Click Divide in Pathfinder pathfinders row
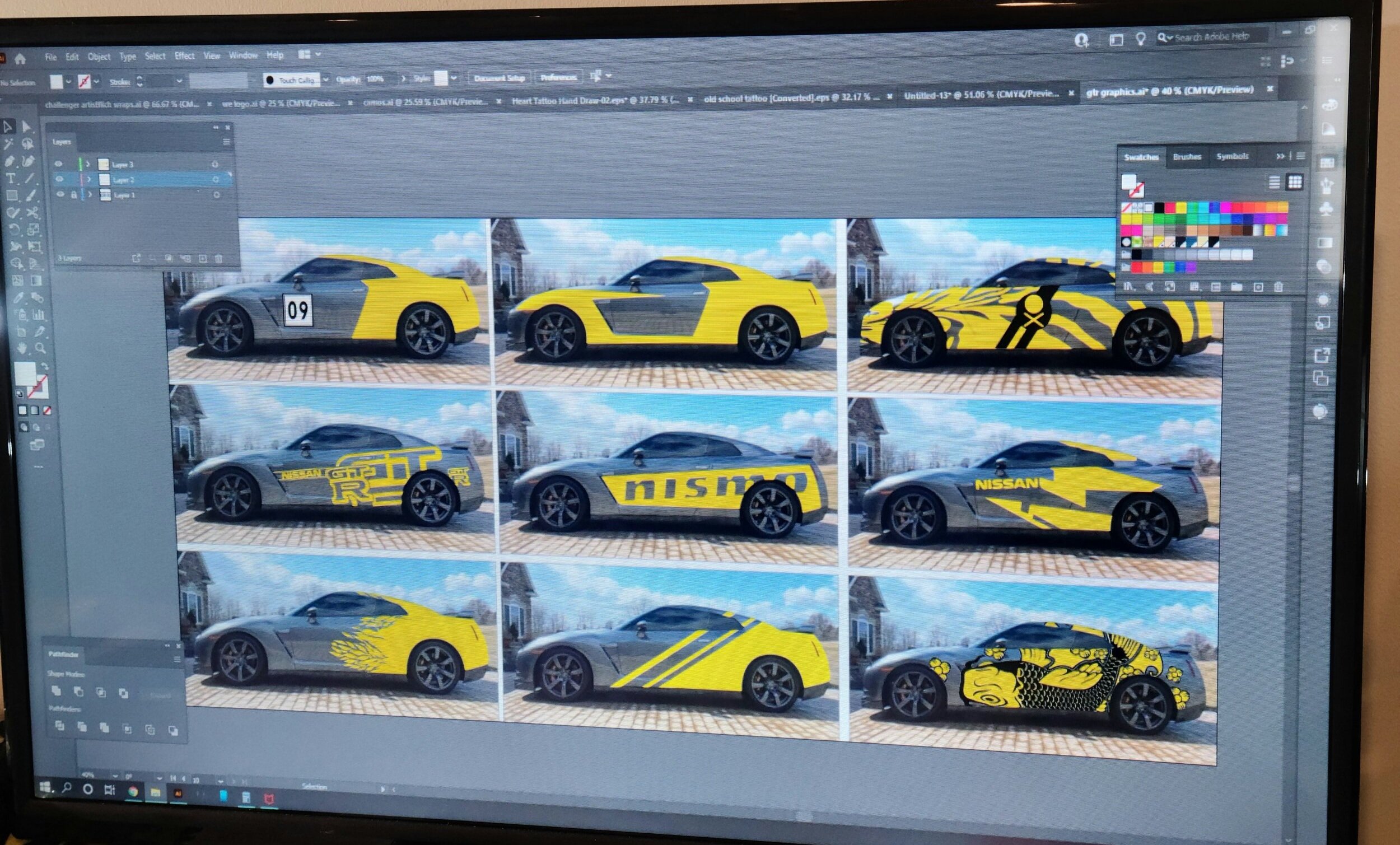This screenshot has width=1400, height=845. (x=59, y=726)
